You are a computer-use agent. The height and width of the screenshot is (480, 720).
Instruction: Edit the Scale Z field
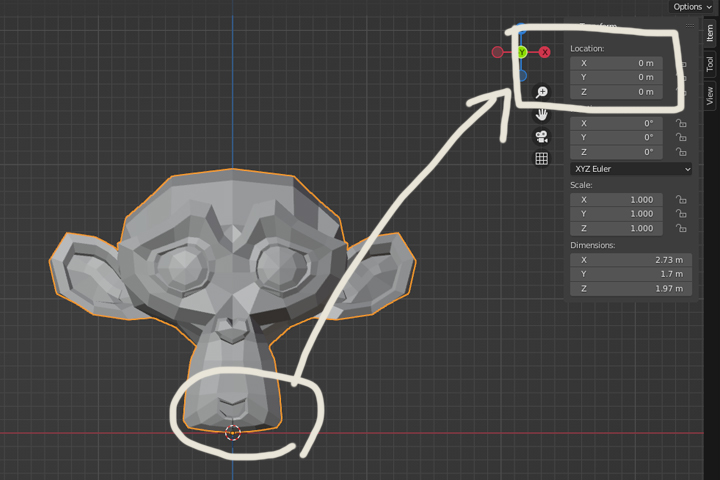[616, 228]
